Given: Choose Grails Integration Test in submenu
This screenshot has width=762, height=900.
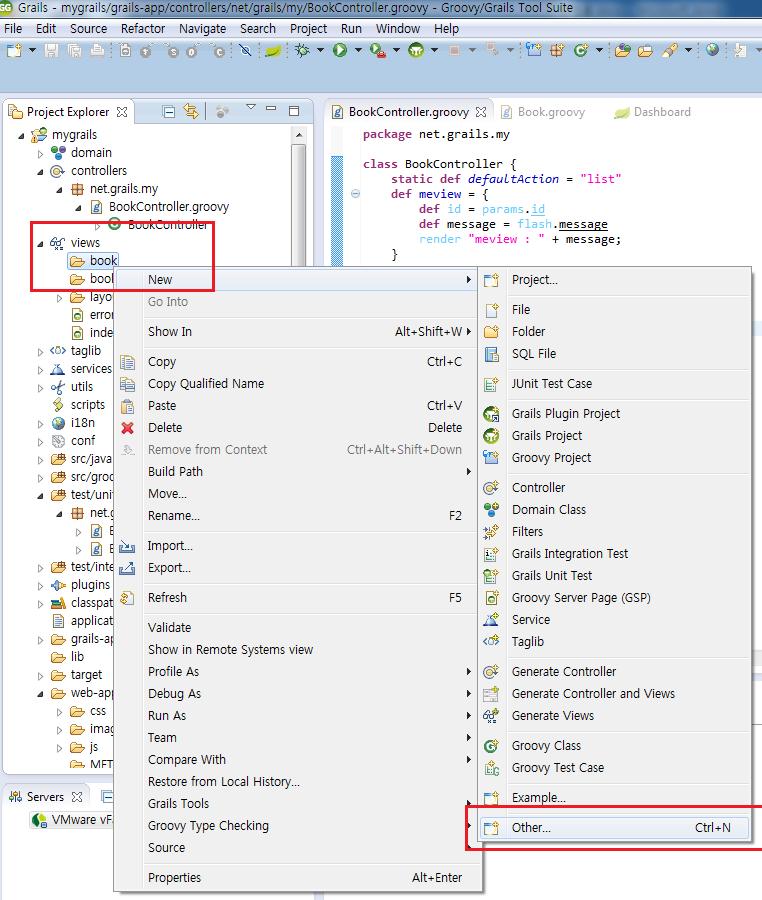Looking at the screenshot, I should (615, 553).
